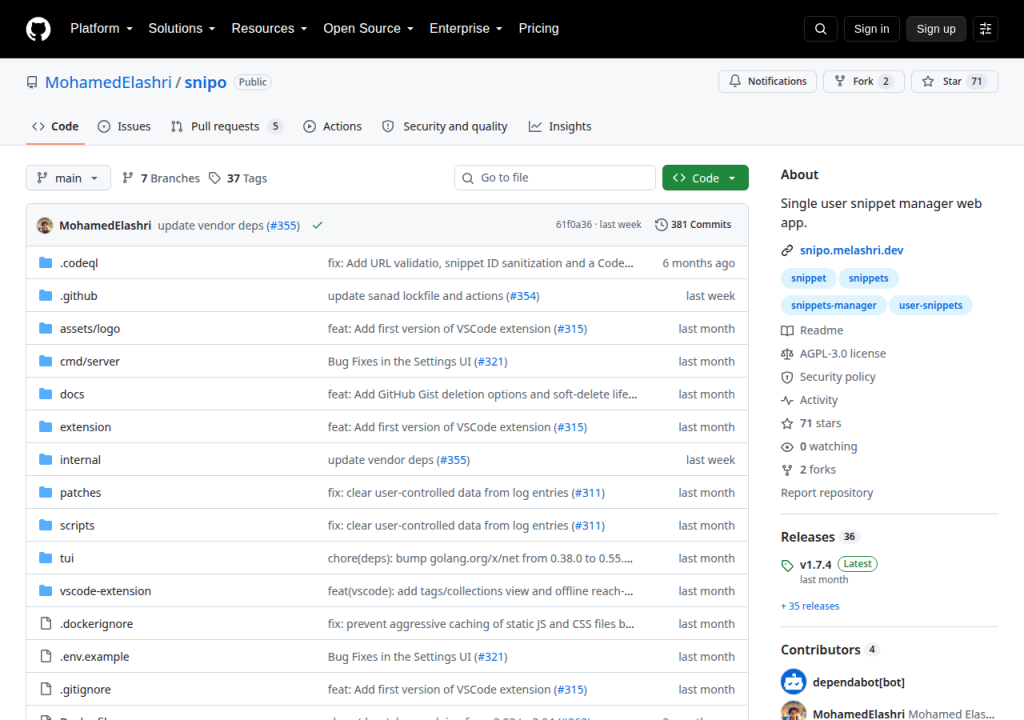Click the folder icon for patches
This screenshot has width=1024, height=720.
point(46,492)
